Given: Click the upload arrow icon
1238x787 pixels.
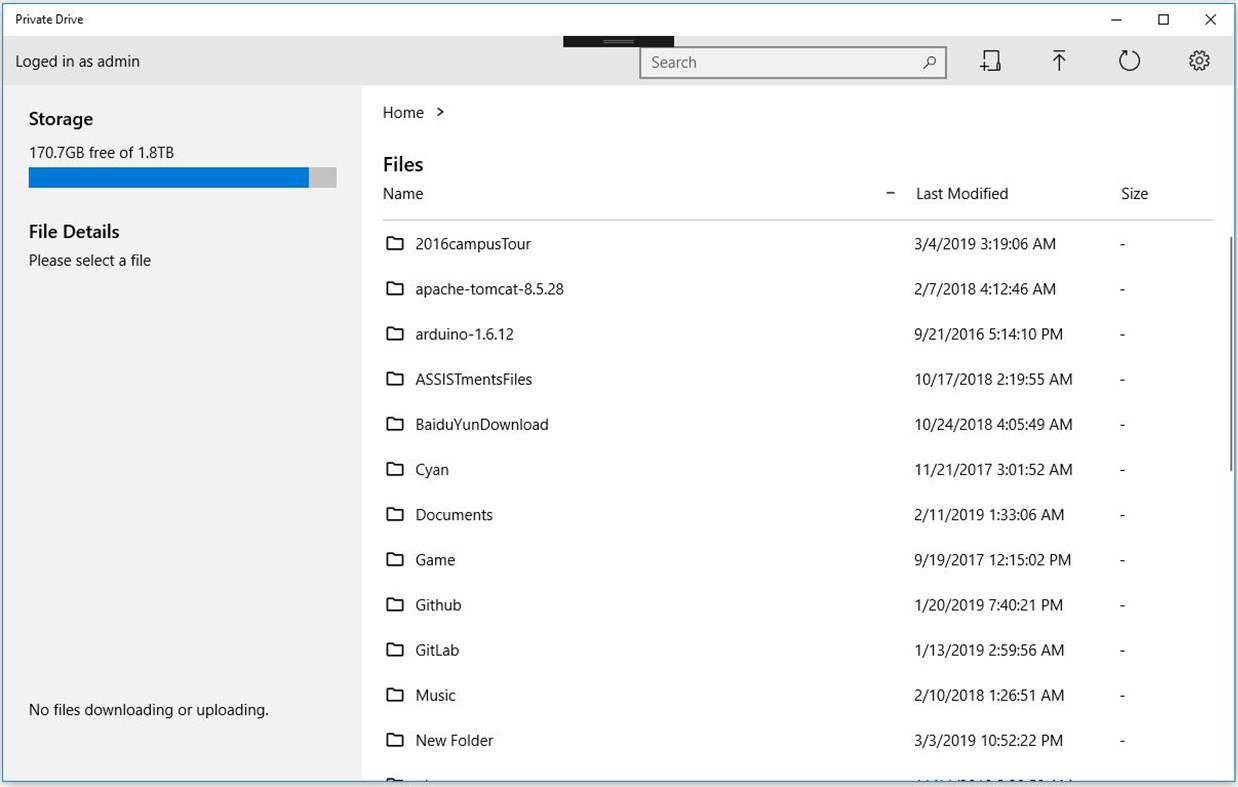Looking at the screenshot, I should (1059, 62).
